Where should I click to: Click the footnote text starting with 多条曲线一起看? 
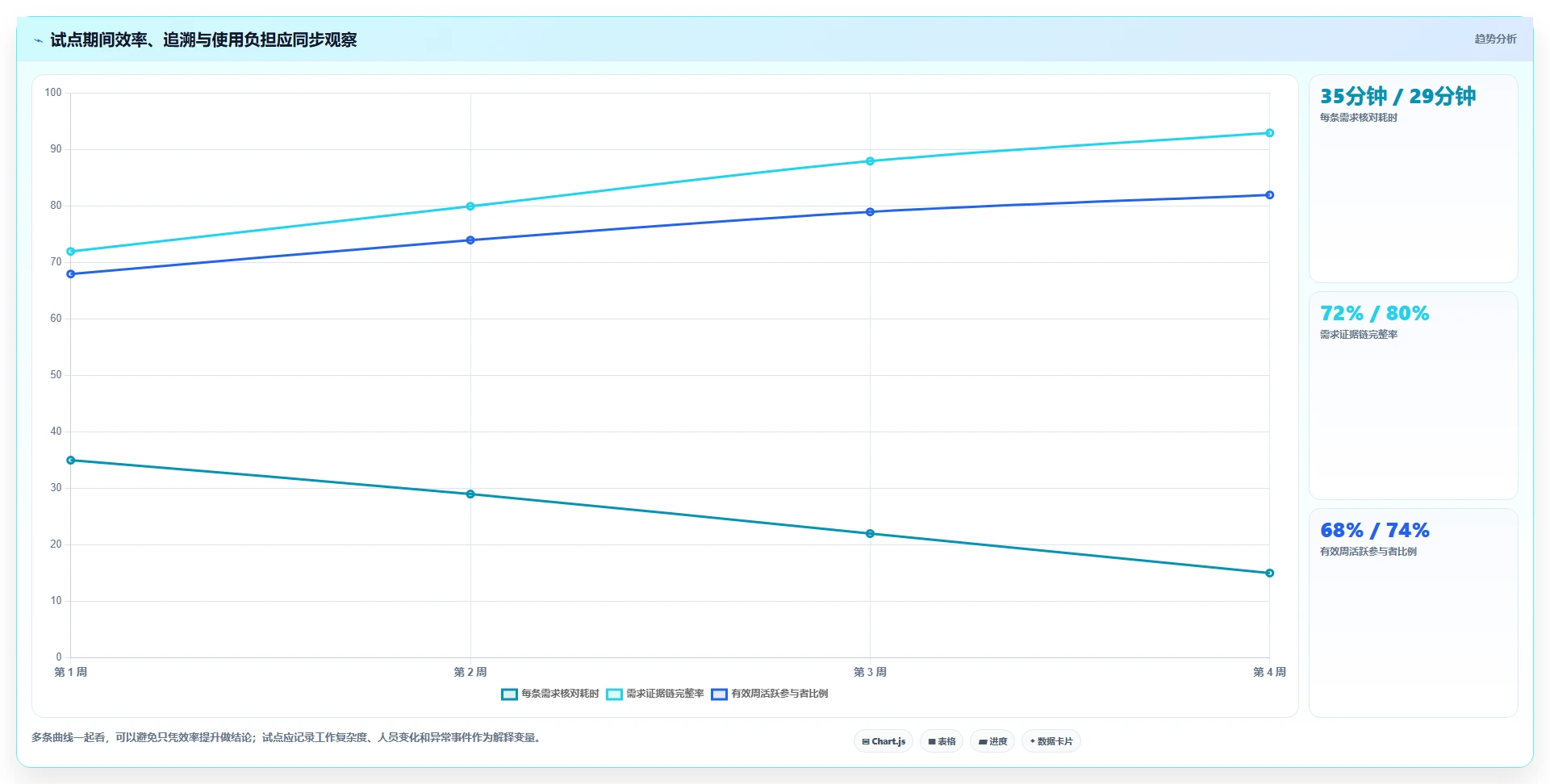click(x=286, y=737)
